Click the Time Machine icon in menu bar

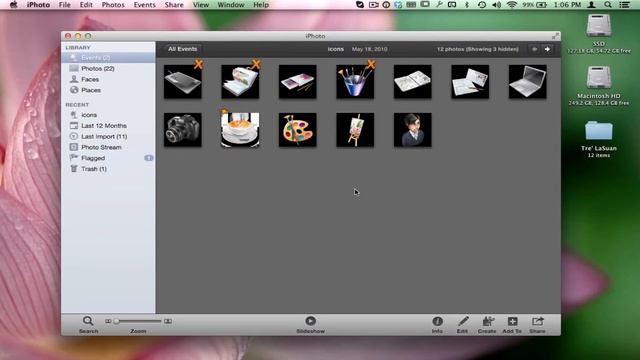coord(482,5)
